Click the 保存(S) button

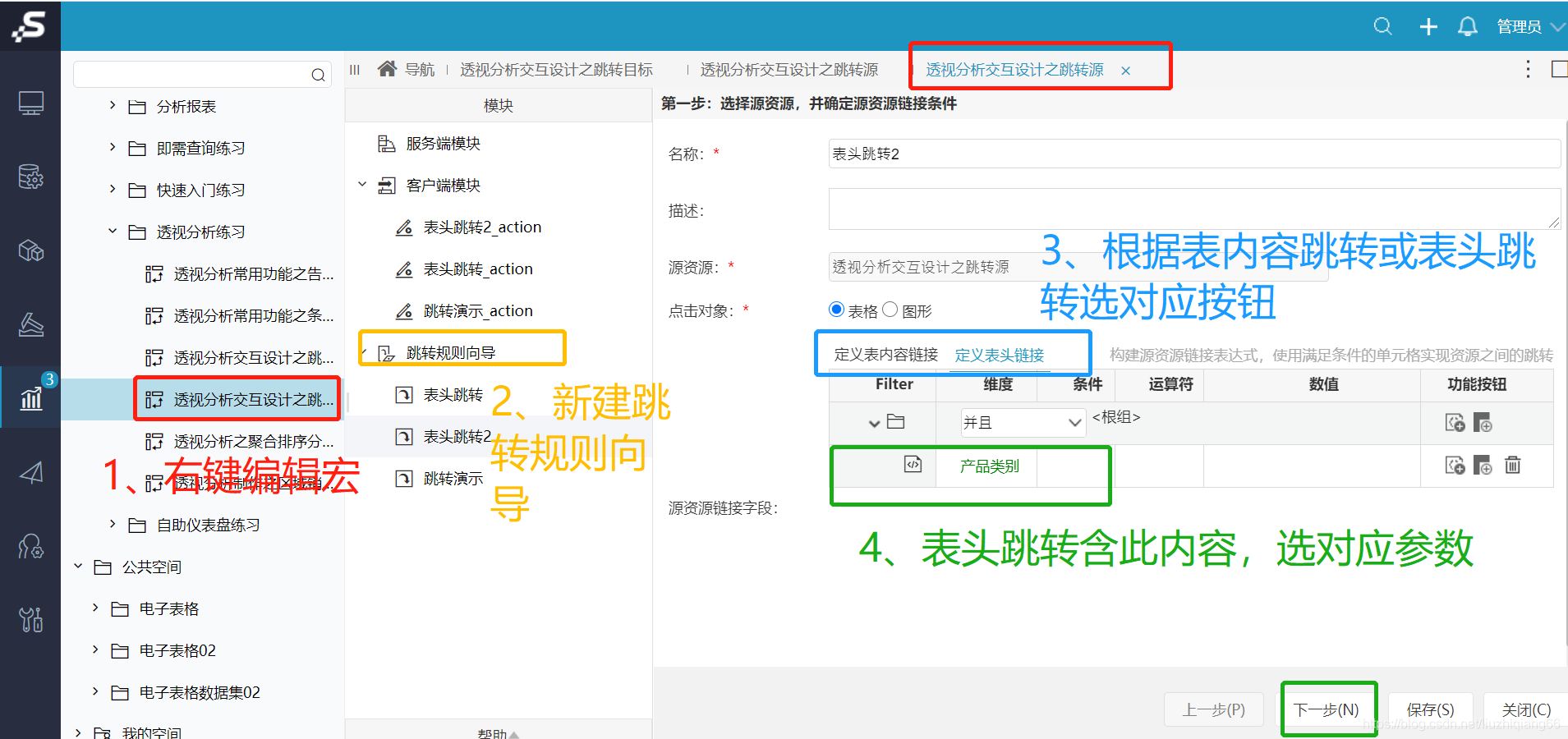tap(1430, 709)
